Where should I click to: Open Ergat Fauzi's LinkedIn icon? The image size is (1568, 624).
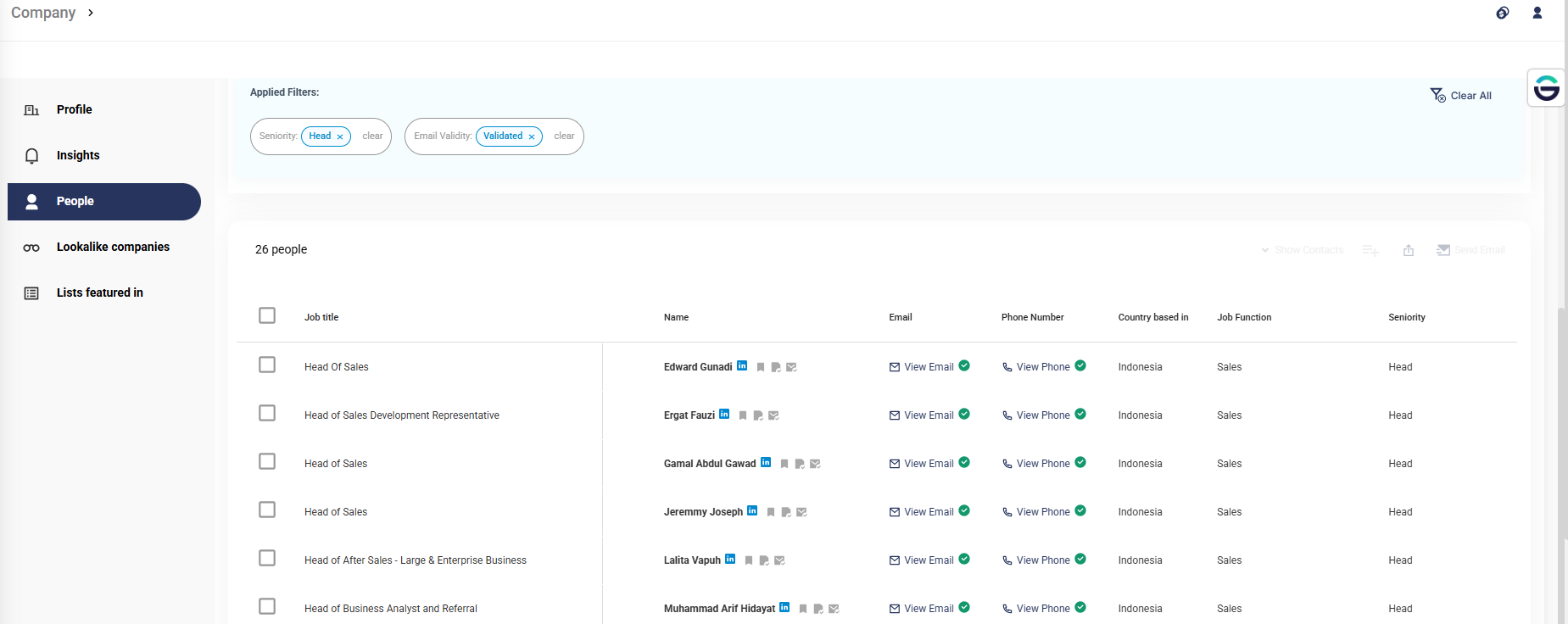tap(724, 415)
